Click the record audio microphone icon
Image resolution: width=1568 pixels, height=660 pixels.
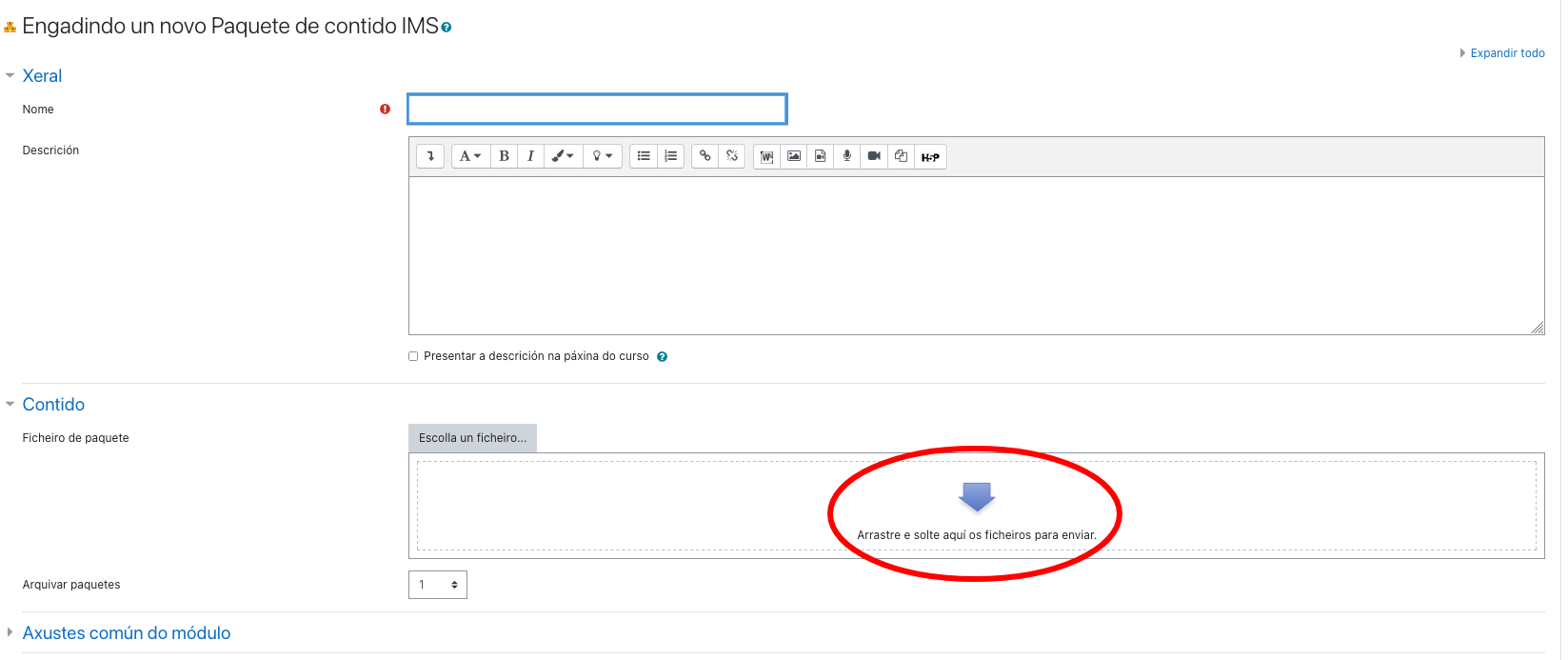point(846,156)
